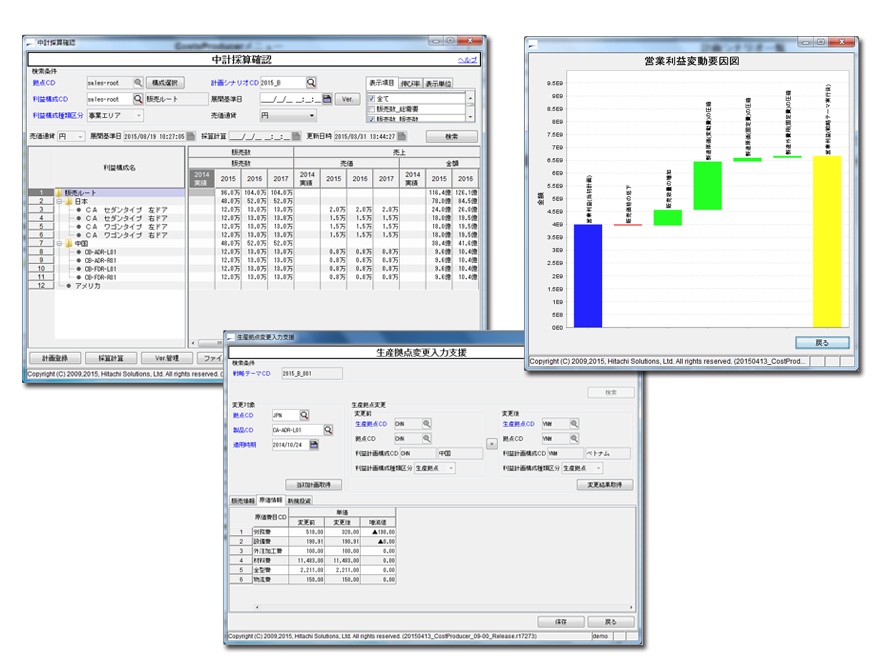Click the down arrow of the 表示項目 list scrollbar
This screenshot has width=882, height=662.
(x=470, y=117)
